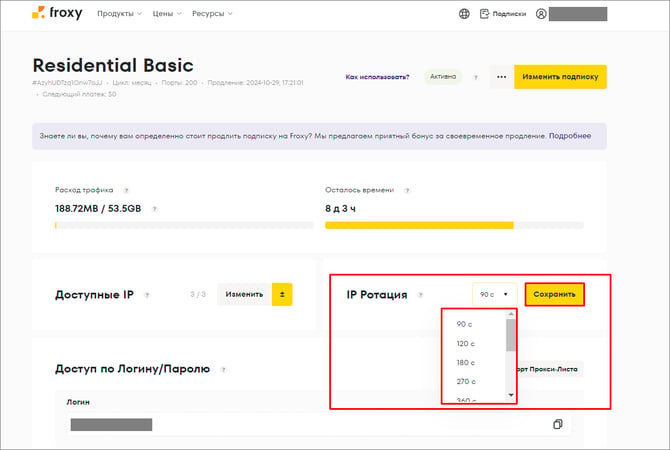Click the yellow up-down arrows button by Изменить
670x450 pixels.
tap(282, 294)
